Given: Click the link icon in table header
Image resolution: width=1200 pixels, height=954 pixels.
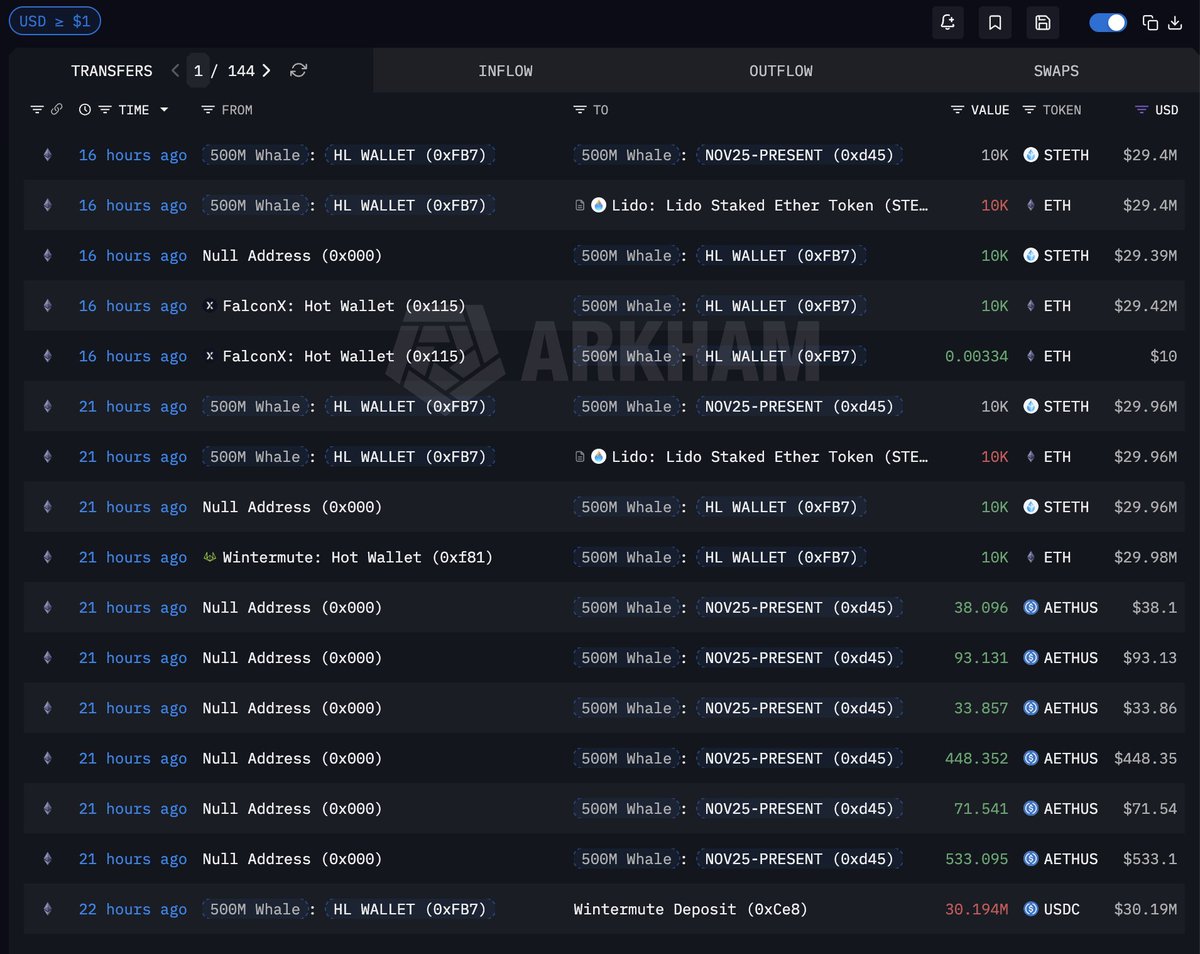Looking at the screenshot, I should tap(57, 110).
